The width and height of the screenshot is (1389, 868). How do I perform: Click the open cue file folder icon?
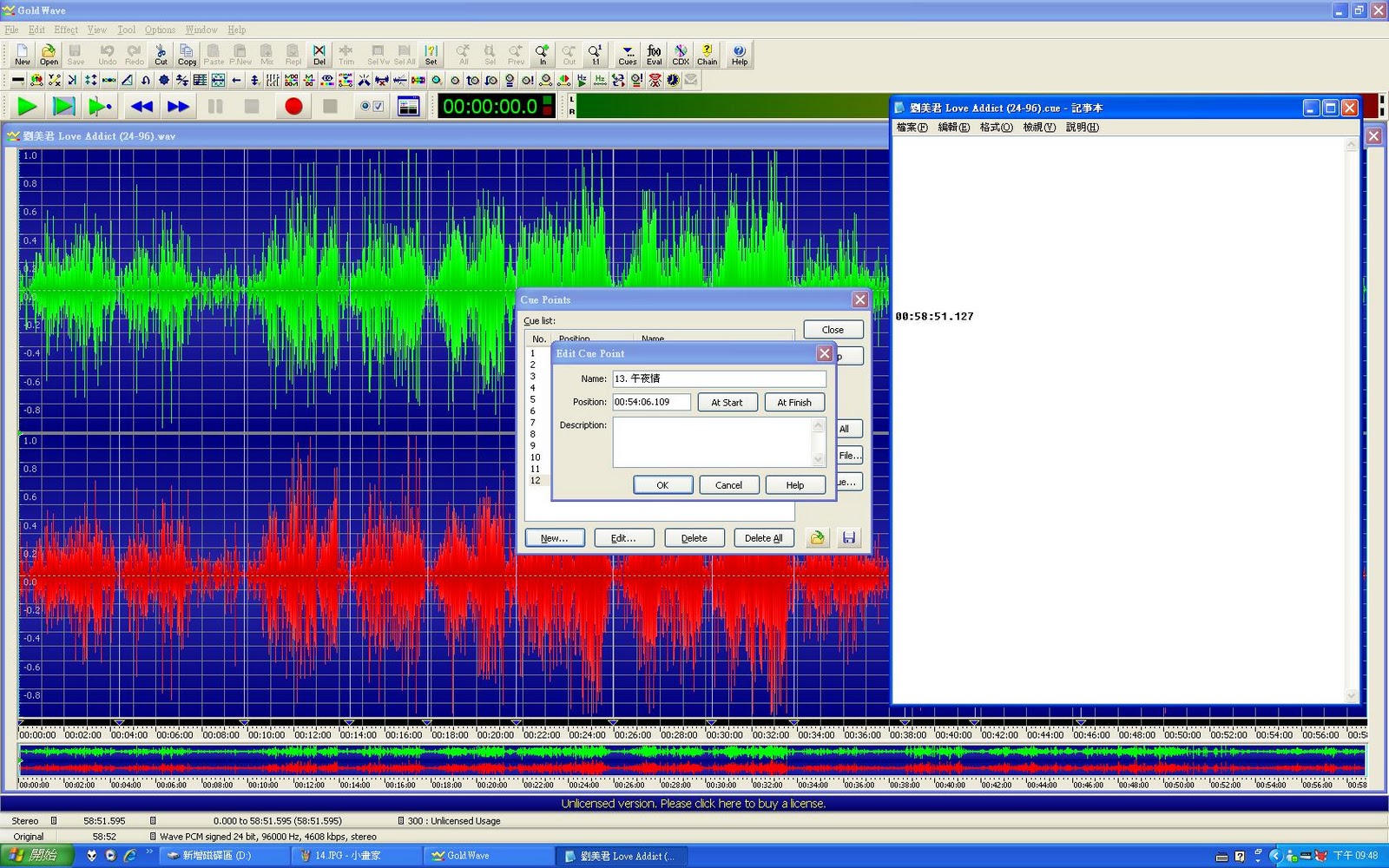click(x=817, y=538)
